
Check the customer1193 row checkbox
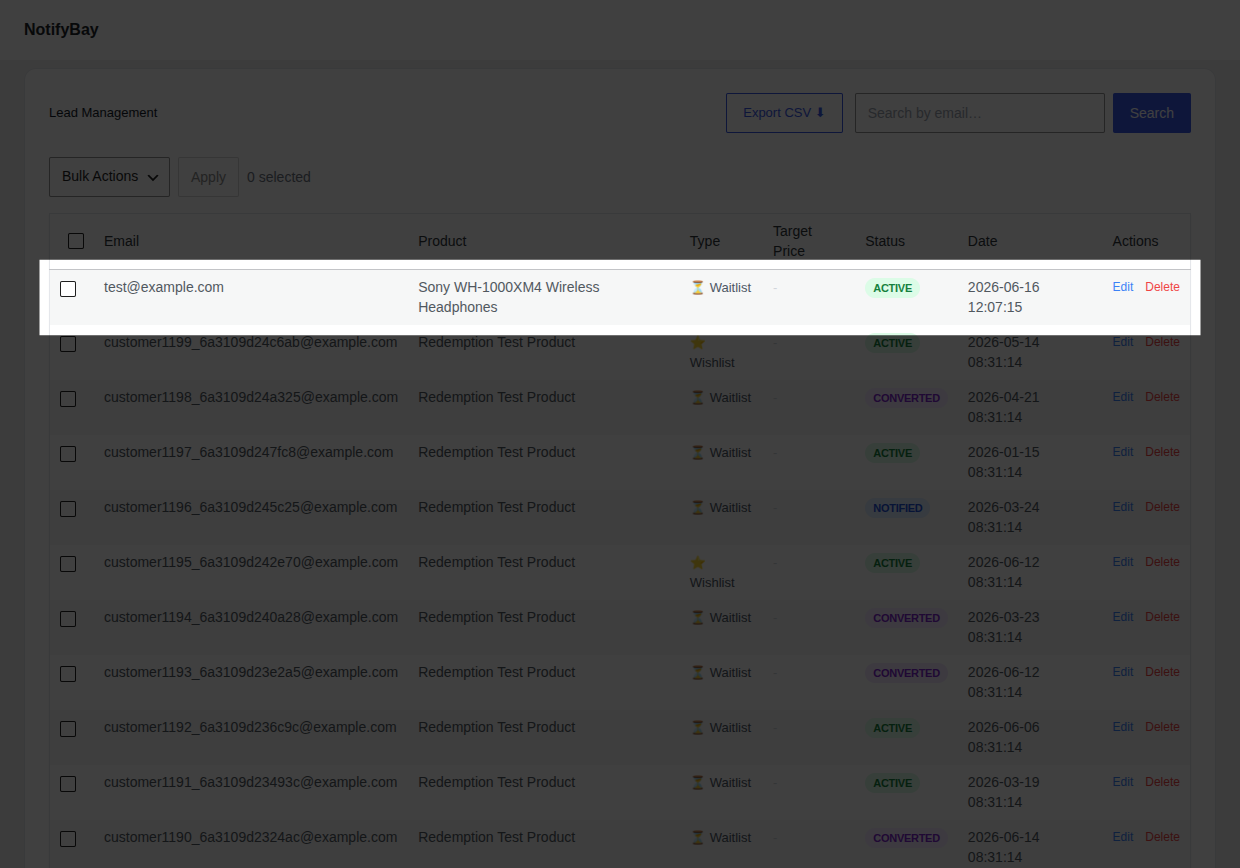(68, 674)
